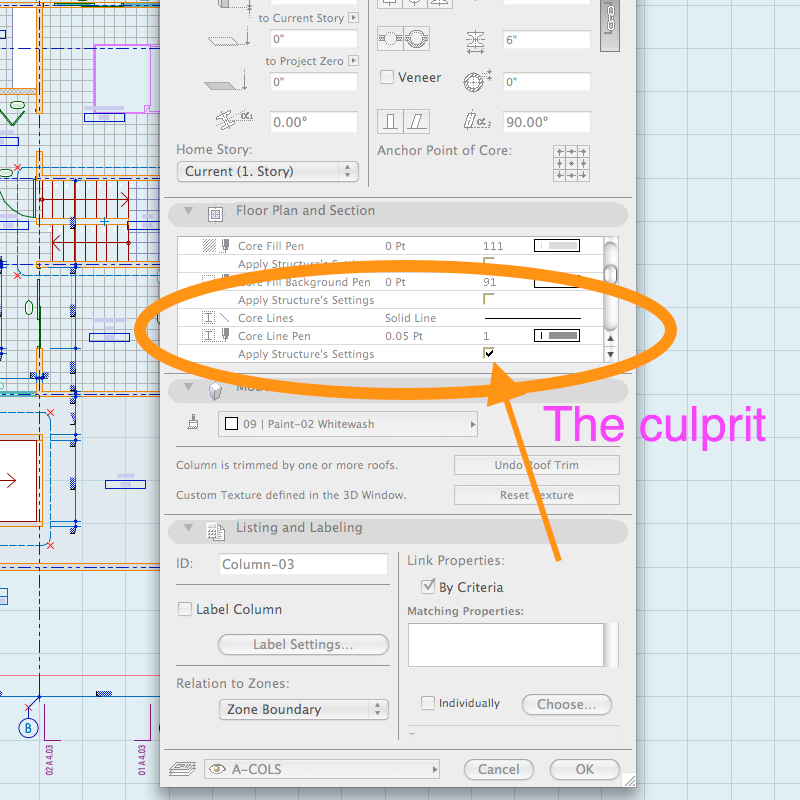
Task: Check Apply Structure's Settings under Core Fill Pen
Action: [x=489, y=262]
